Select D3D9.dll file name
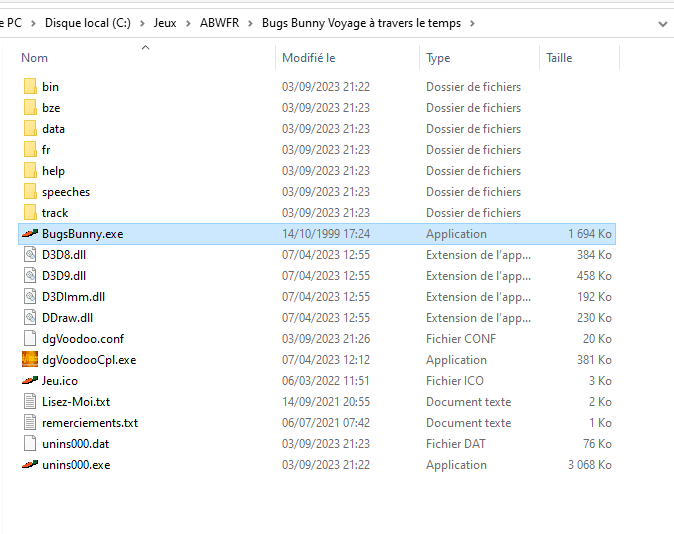This screenshot has width=674, height=534. 64,276
